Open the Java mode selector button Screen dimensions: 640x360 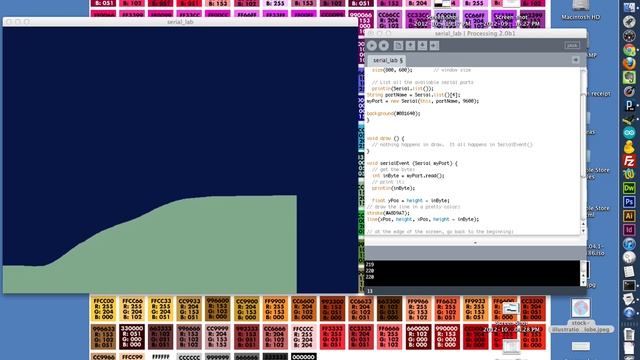click(572, 46)
